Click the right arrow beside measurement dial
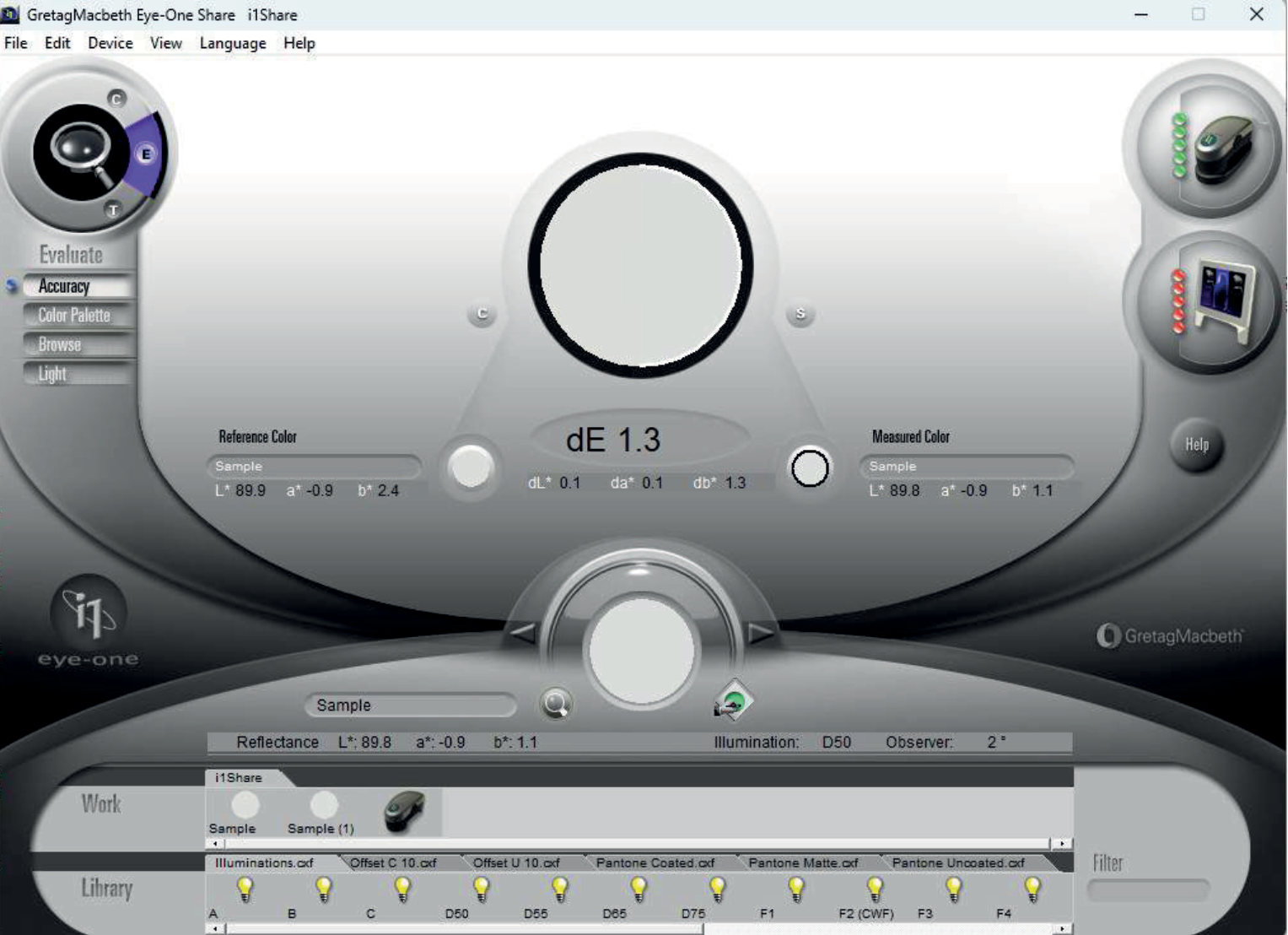 pyautogui.click(x=761, y=632)
